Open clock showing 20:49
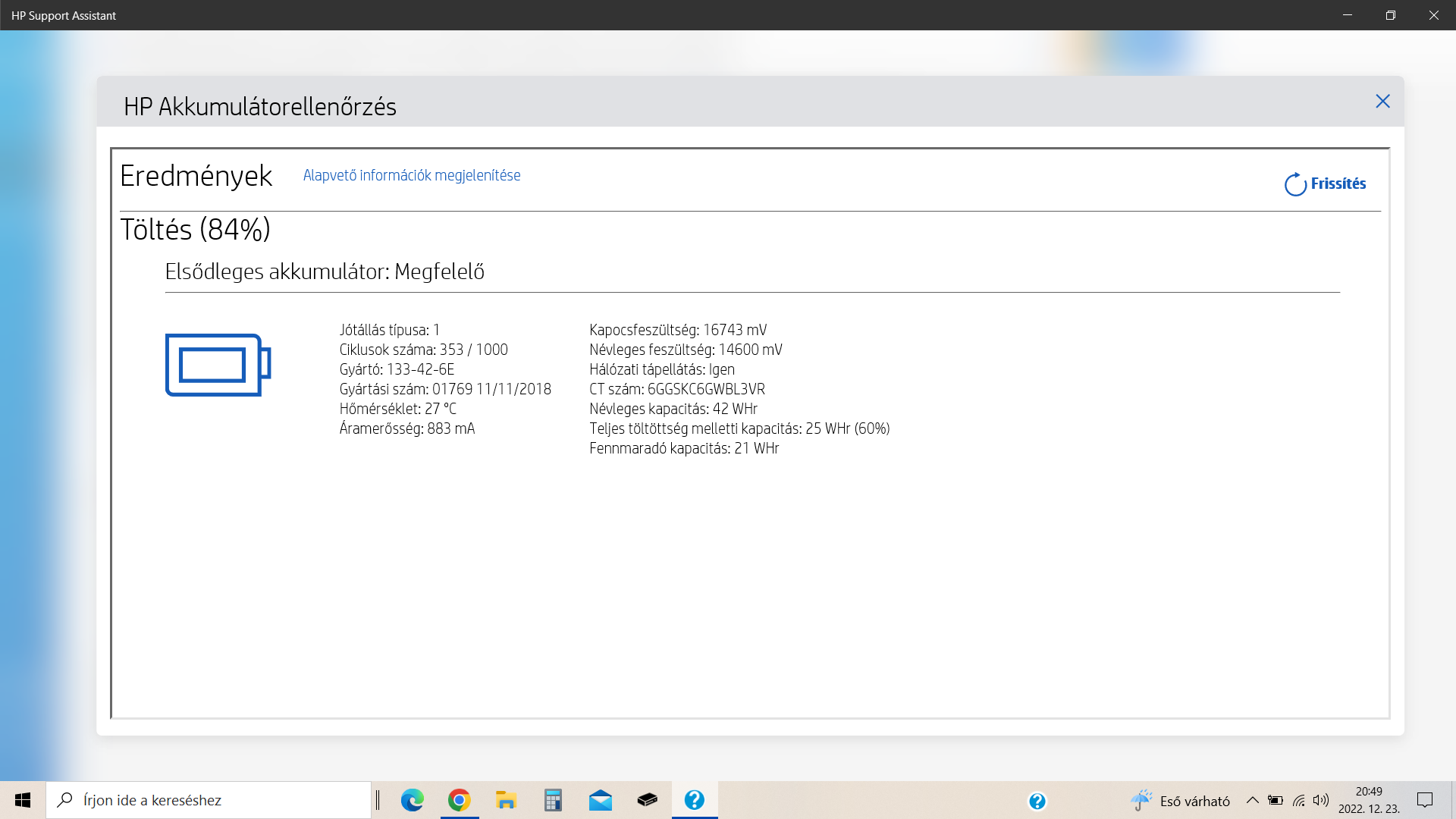 tap(1369, 800)
